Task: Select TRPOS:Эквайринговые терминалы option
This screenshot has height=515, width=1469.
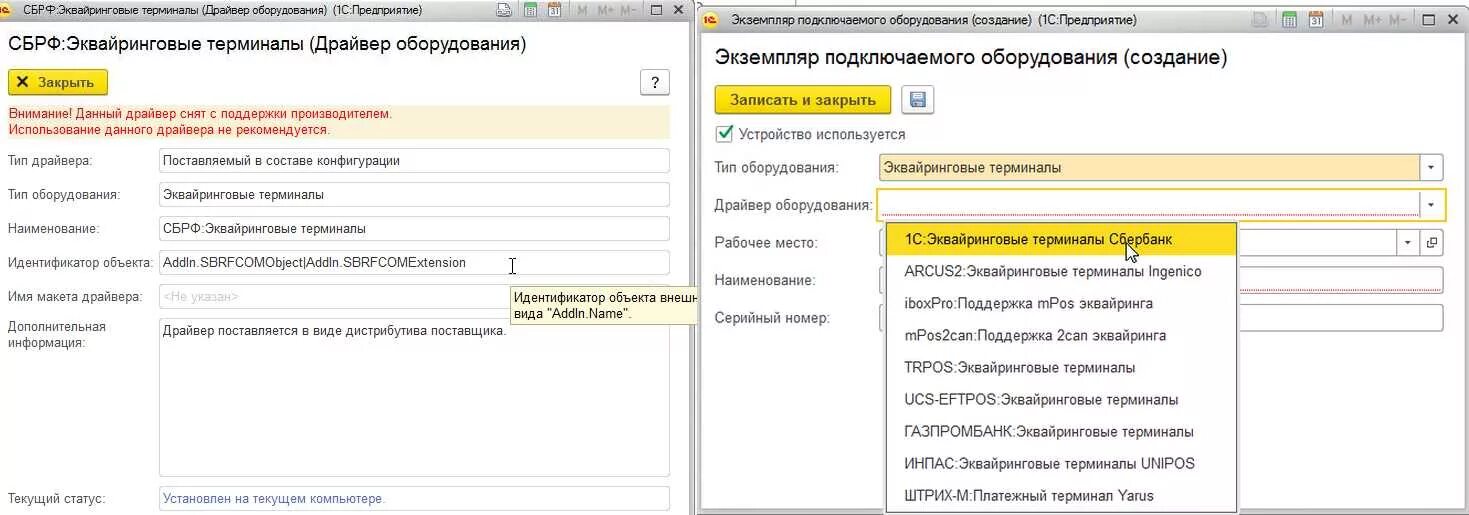Action: [1061, 367]
